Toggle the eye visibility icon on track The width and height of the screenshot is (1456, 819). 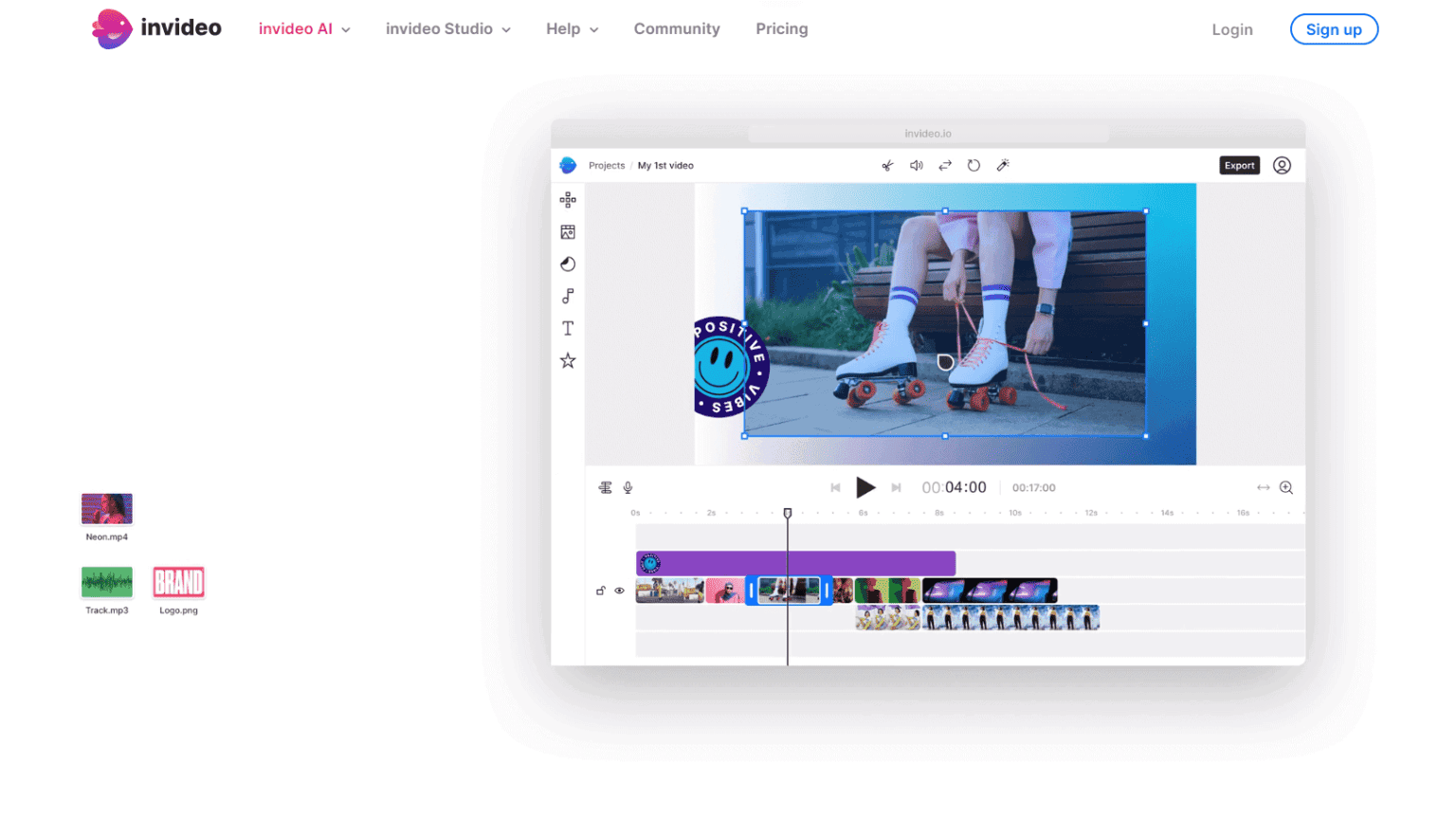coord(620,591)
